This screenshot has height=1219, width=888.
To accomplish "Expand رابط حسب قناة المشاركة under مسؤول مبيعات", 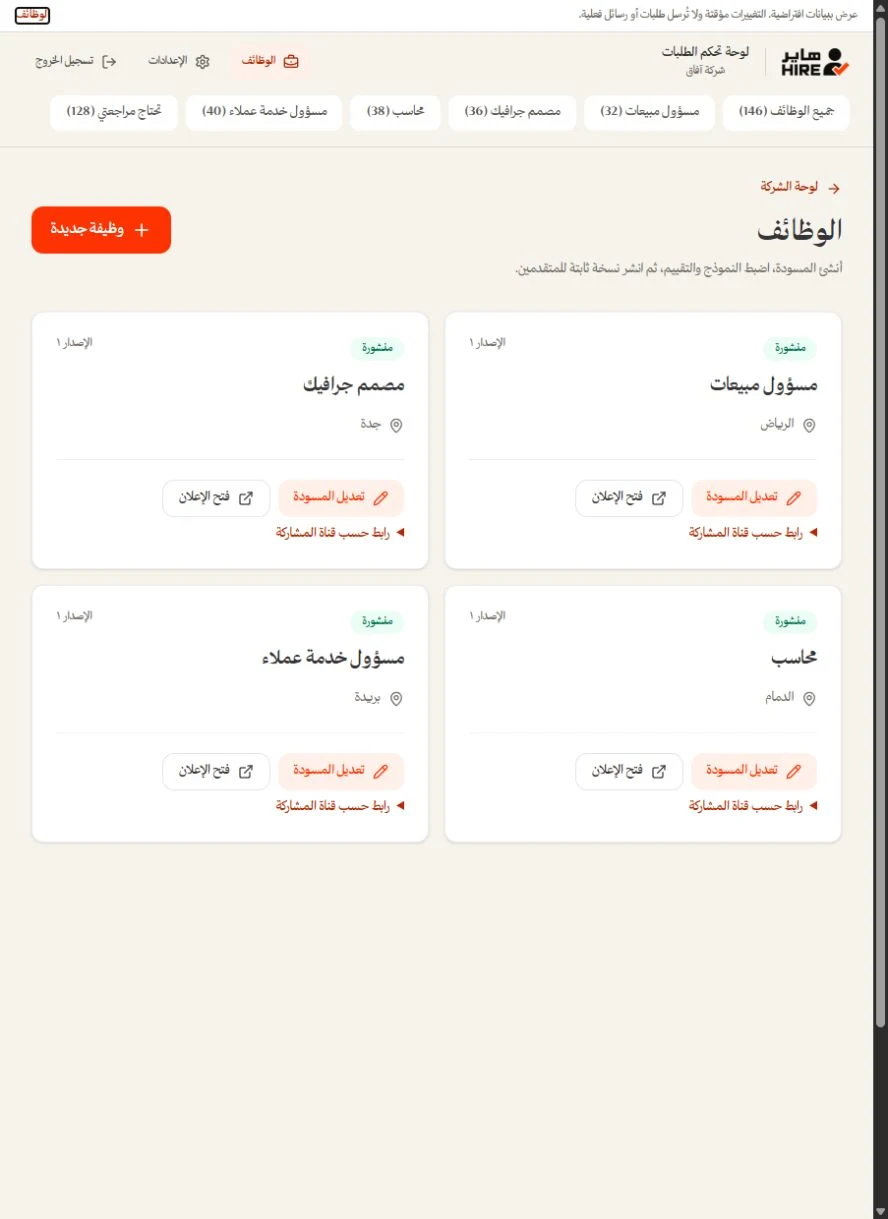I will tap(753, 533).
